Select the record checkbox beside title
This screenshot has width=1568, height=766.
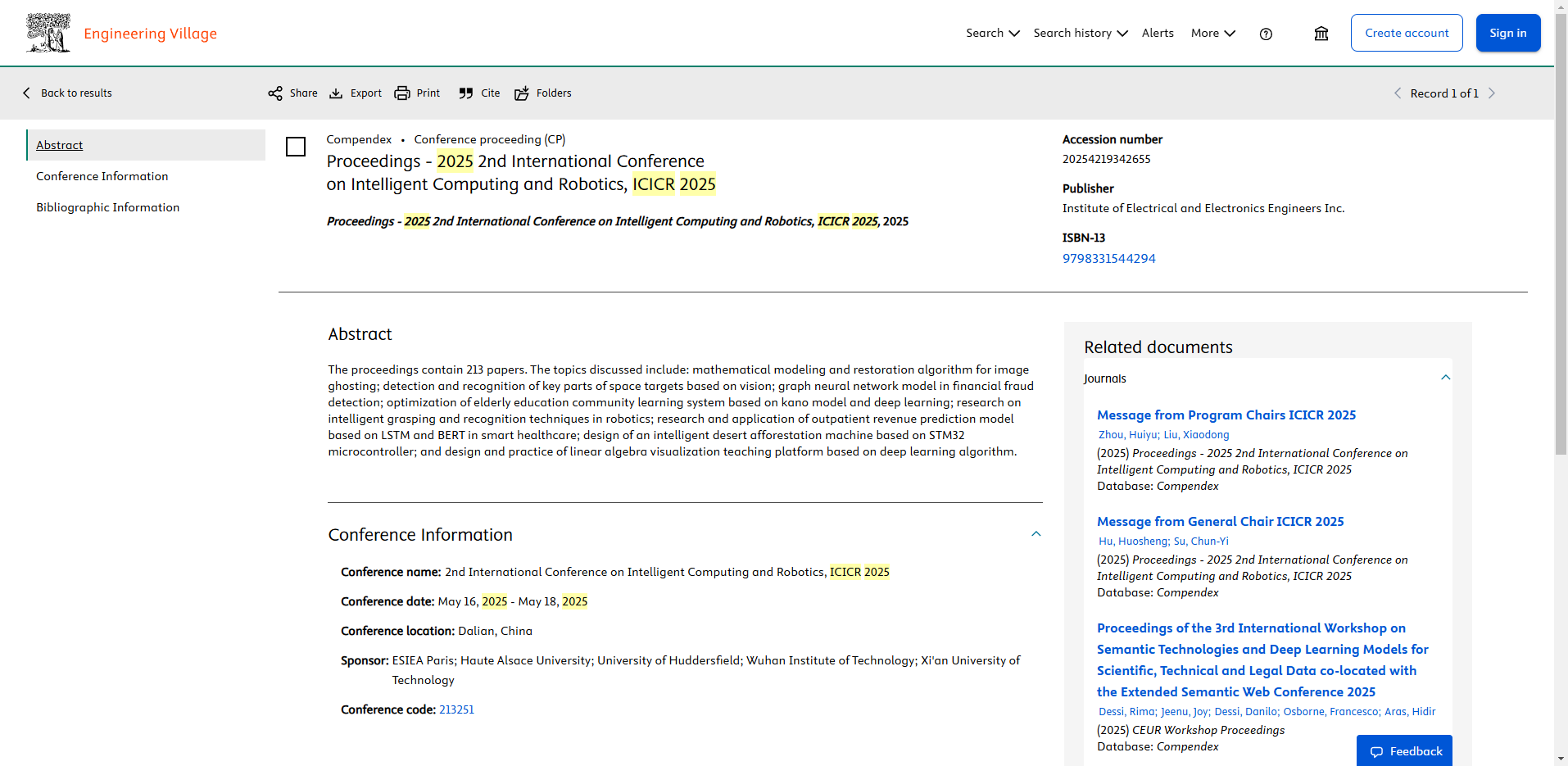coord(296,147)
